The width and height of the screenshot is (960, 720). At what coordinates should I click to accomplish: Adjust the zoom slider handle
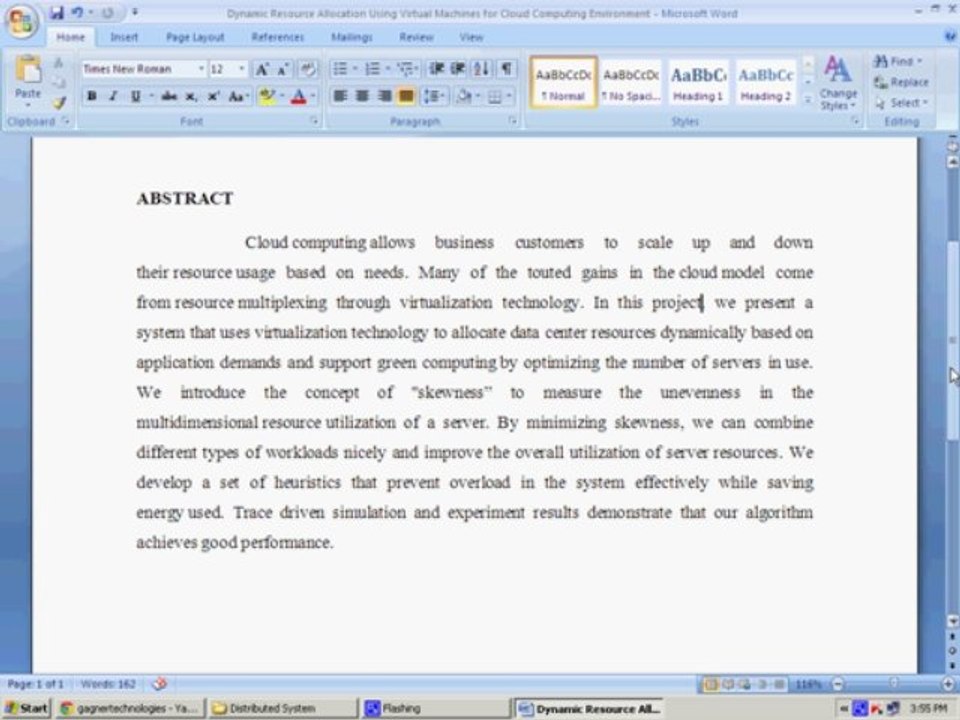[x=893, y=683]
